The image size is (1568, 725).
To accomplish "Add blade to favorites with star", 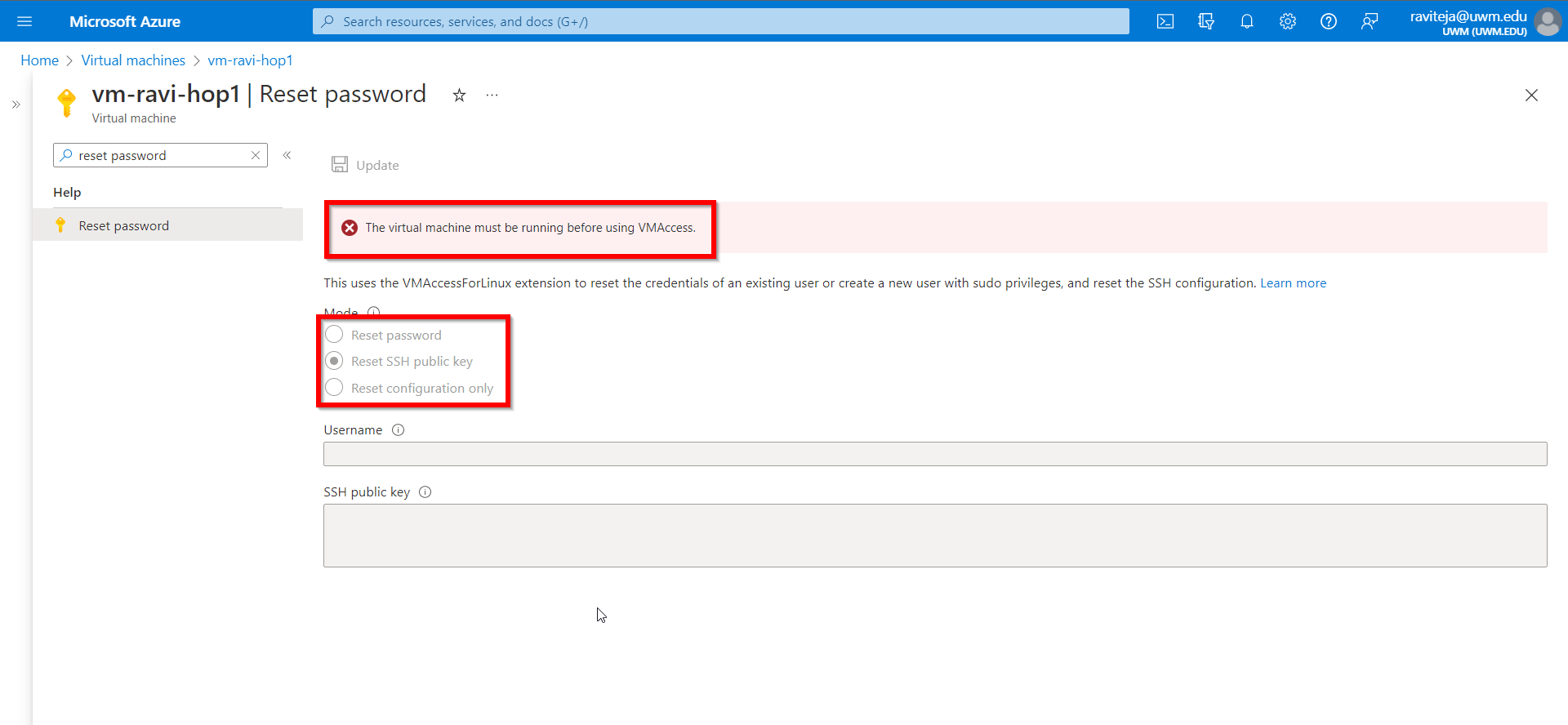I will 459,95.
